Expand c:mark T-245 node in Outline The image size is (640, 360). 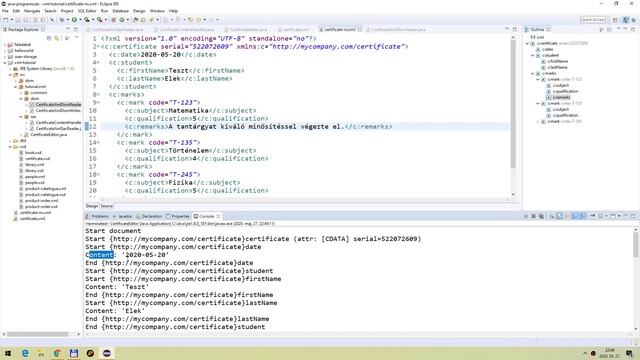pos(538,122)
